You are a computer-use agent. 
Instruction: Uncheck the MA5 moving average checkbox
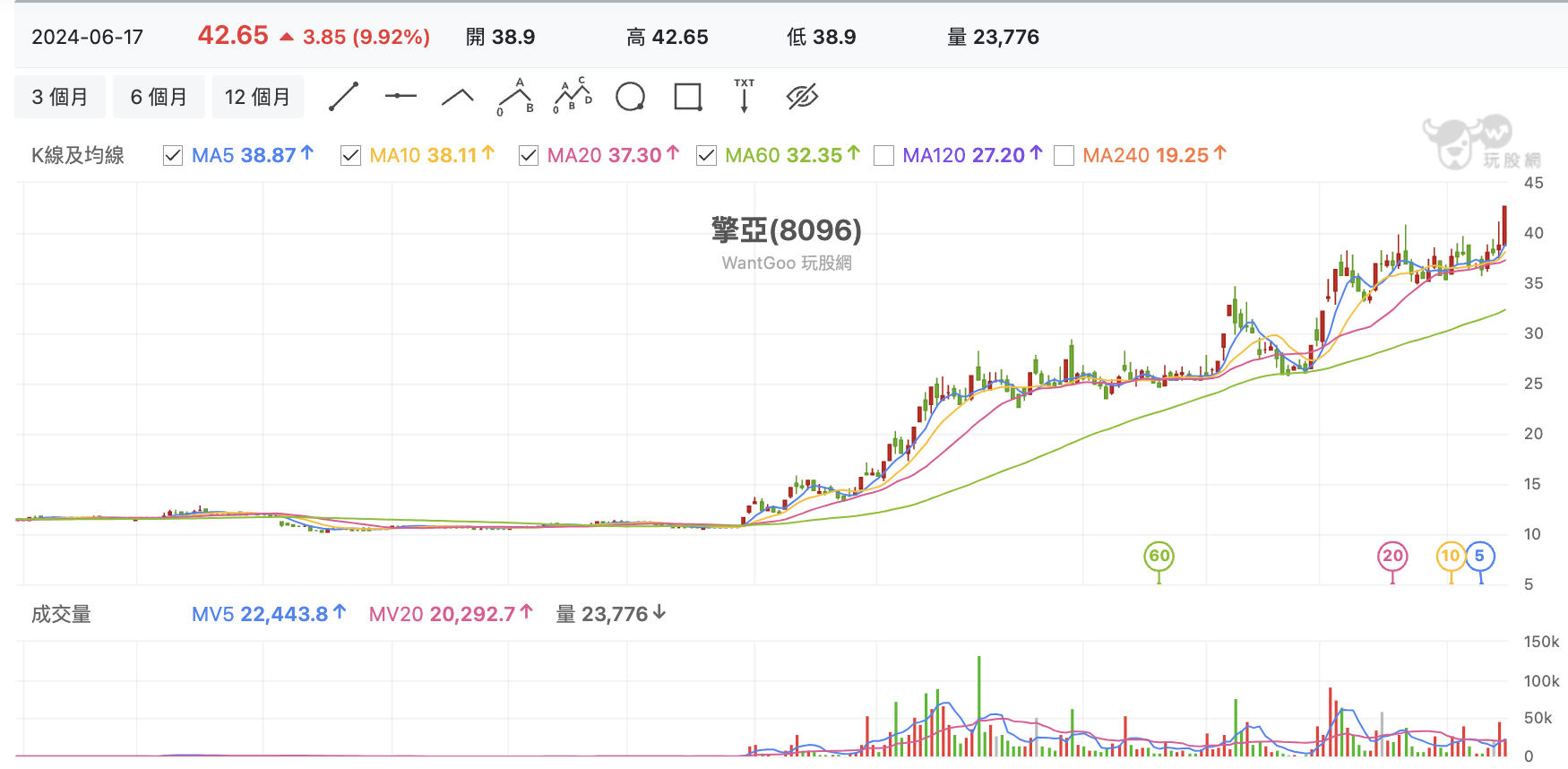[173, 156]
